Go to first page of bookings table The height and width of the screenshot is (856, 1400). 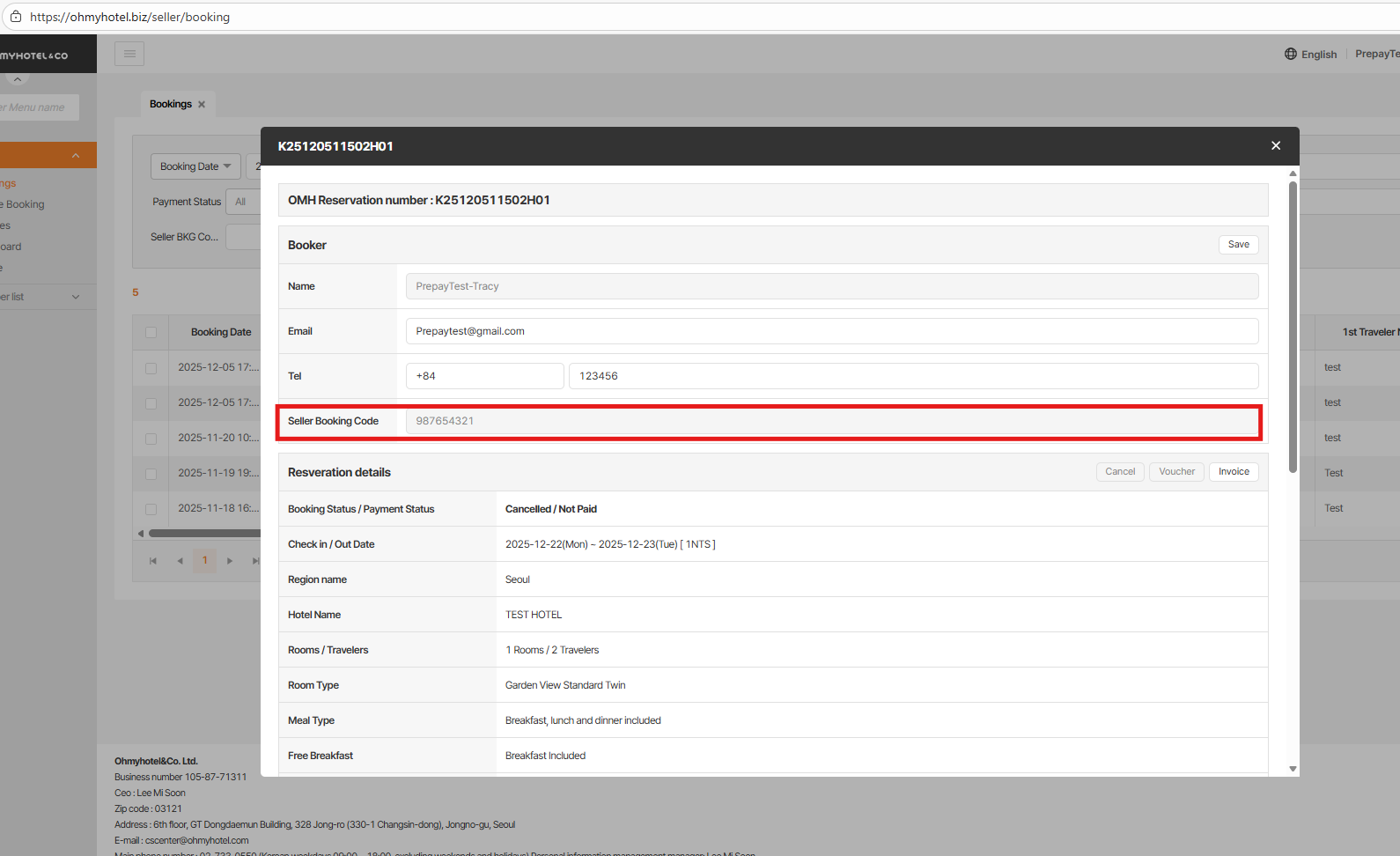tap(153, 561)
